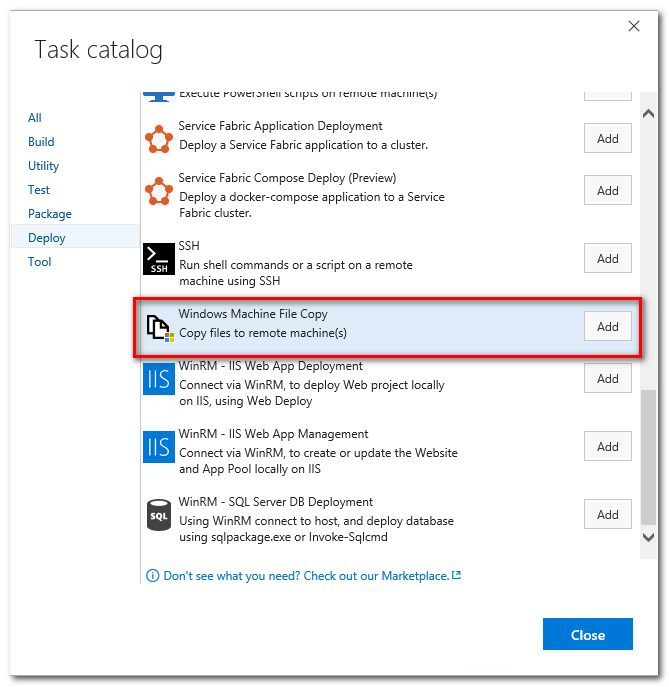The height and width of the screenshot is (687, 669).
Task: Add Windows Machine File Copy task
Action: 608,326
